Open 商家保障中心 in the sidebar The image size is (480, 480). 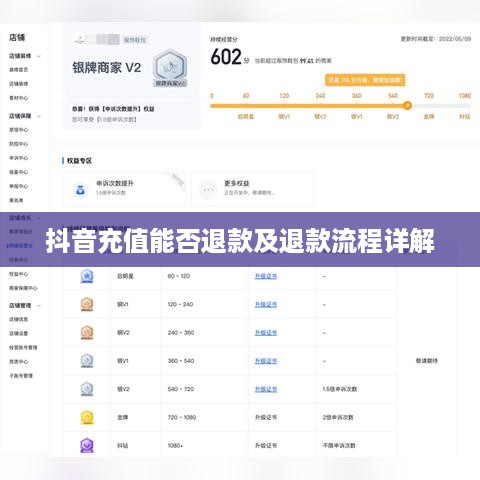pyautogui.click(x=23, y=288)
